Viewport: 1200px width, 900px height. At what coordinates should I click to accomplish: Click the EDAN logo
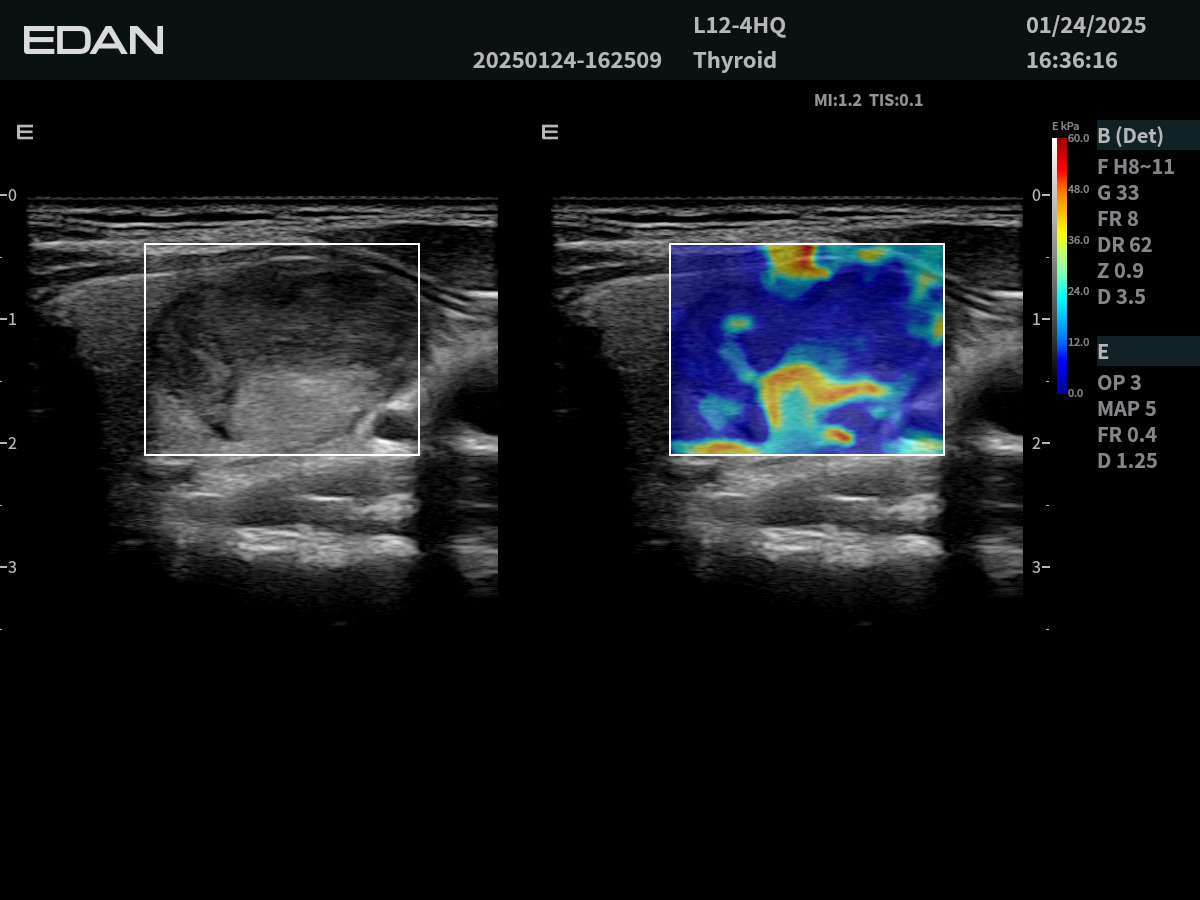[x=93, y=40]
